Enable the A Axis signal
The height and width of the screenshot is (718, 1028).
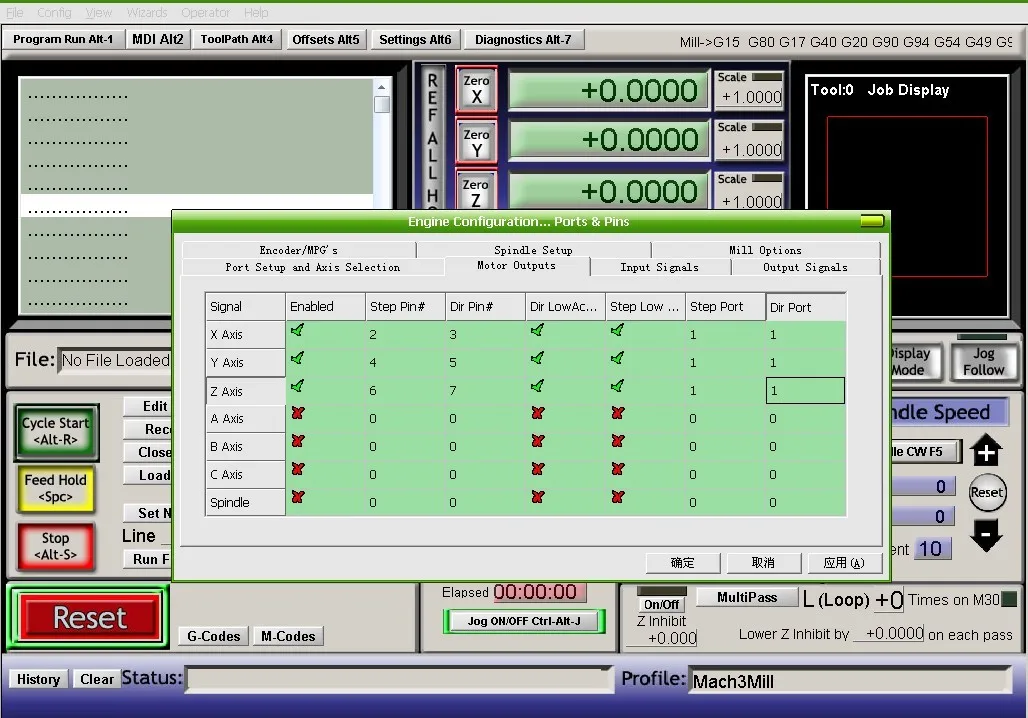297,414
